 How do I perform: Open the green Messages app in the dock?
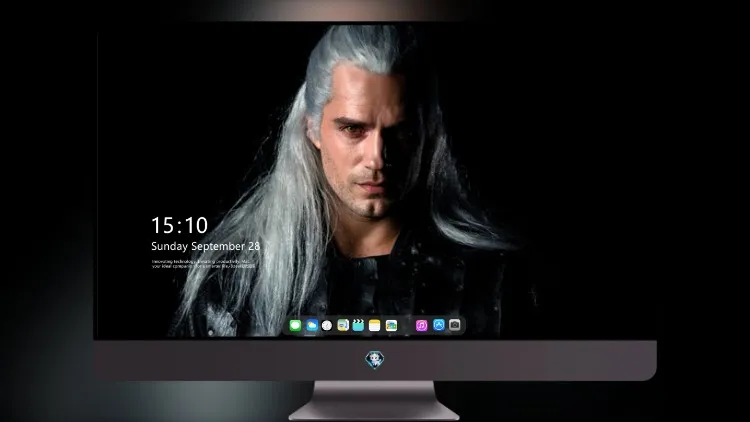(295, 325)
